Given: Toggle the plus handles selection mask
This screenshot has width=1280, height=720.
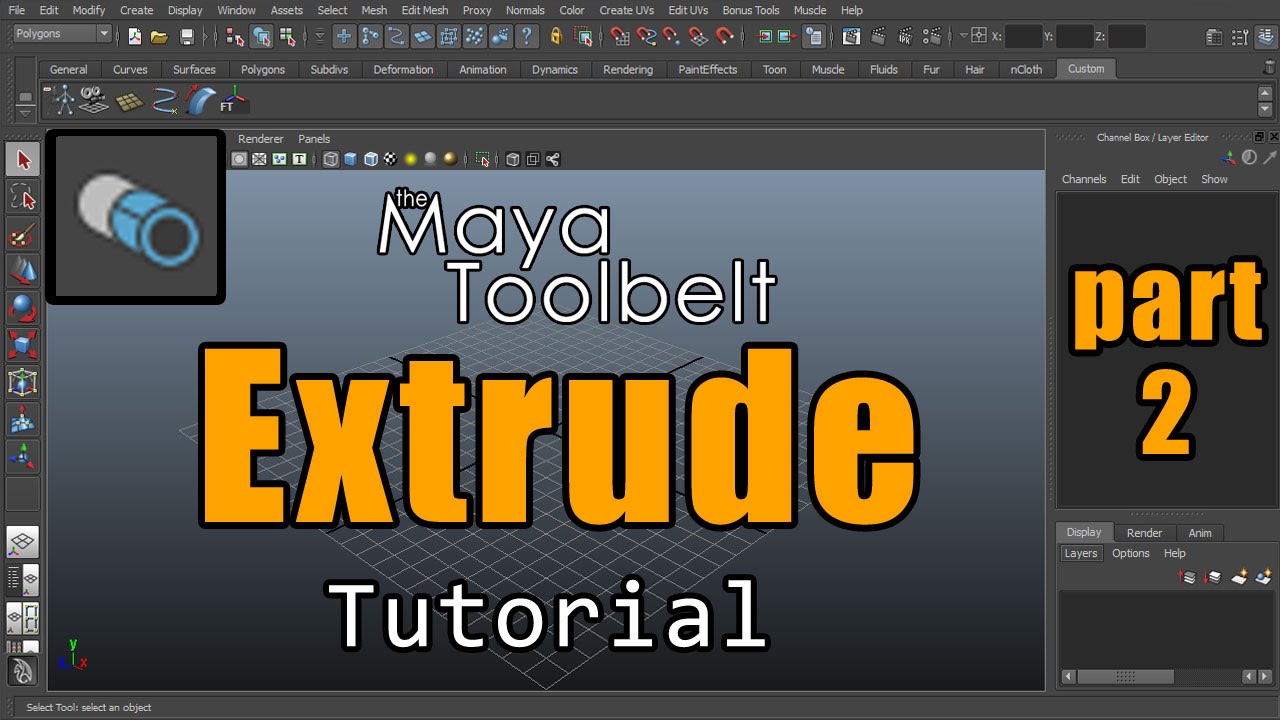Looking at the screenshot, I should (344, 36).
